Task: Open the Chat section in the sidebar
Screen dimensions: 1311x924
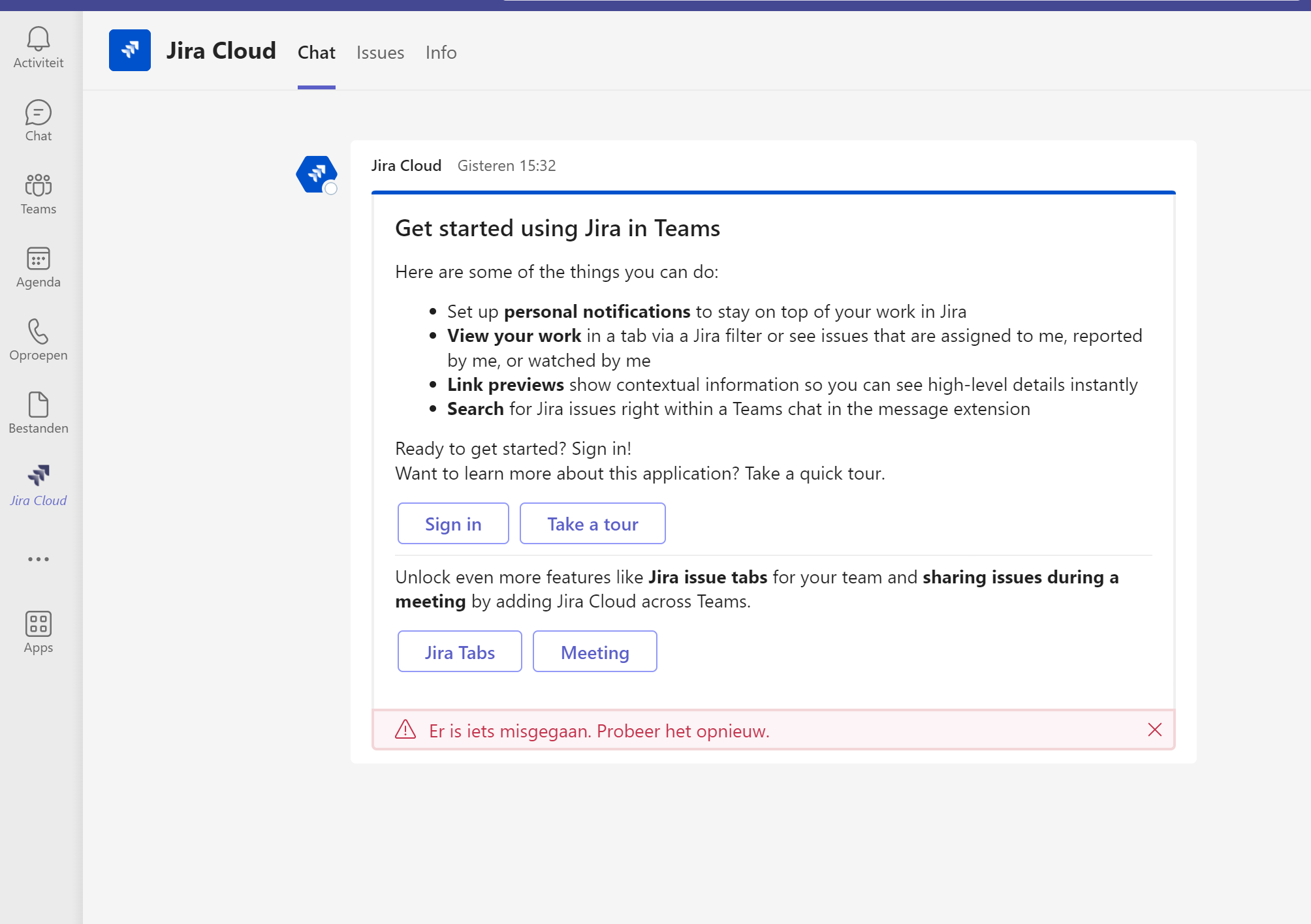Action: pos(38,119)
